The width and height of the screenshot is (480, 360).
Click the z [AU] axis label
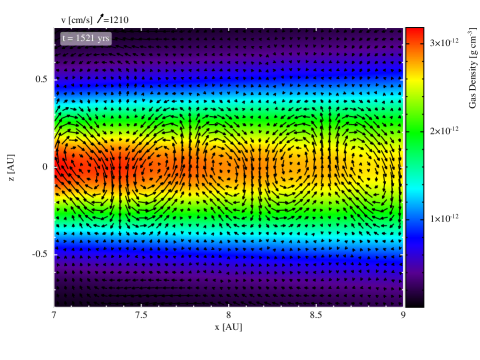point(11,167)
